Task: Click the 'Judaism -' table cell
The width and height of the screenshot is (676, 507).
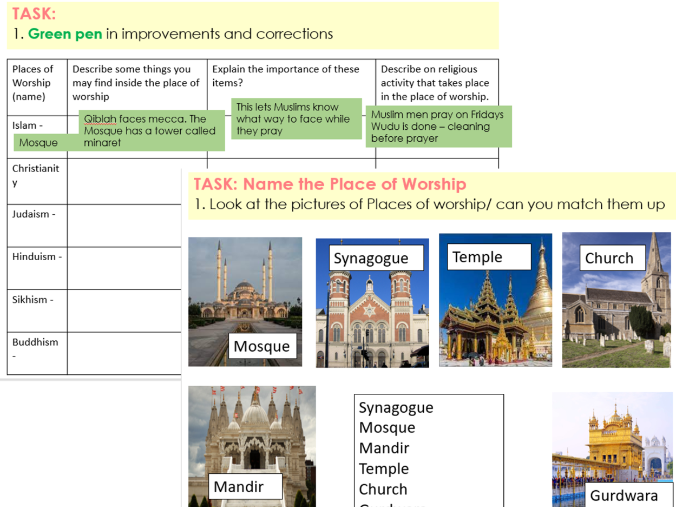Action: coord(37,225)
